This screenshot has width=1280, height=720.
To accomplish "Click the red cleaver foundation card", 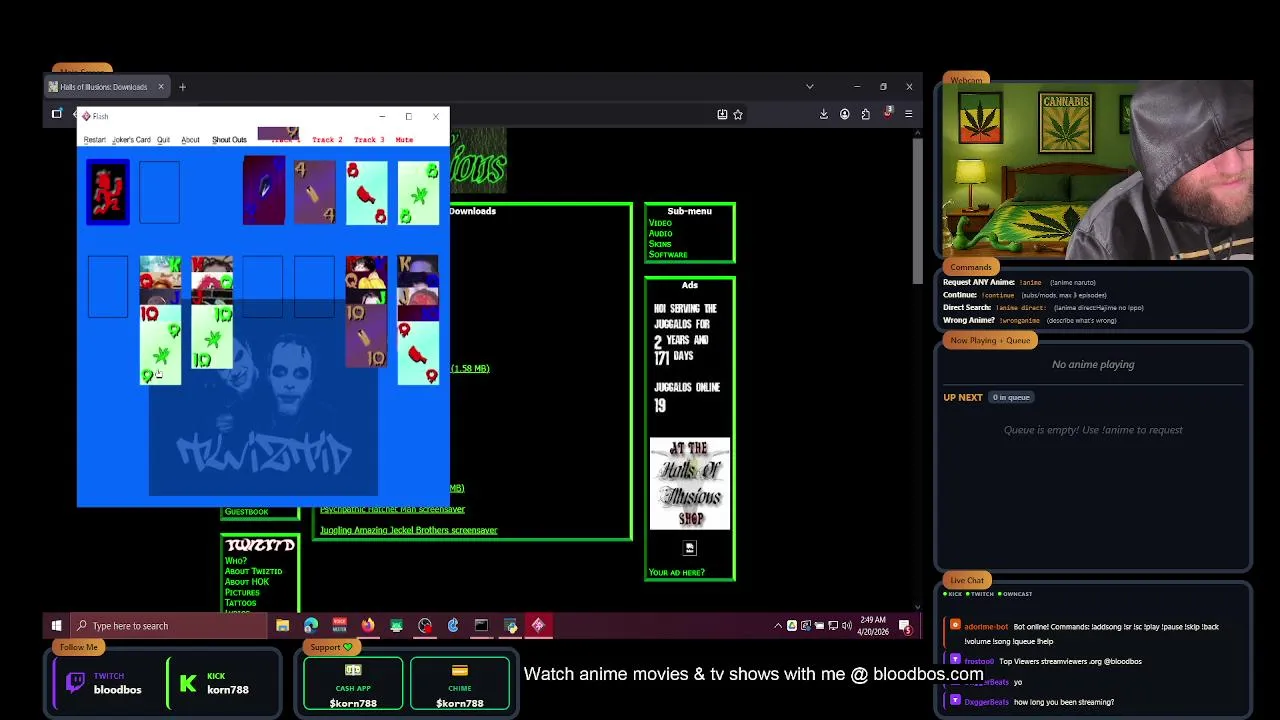I will [367, 192].
